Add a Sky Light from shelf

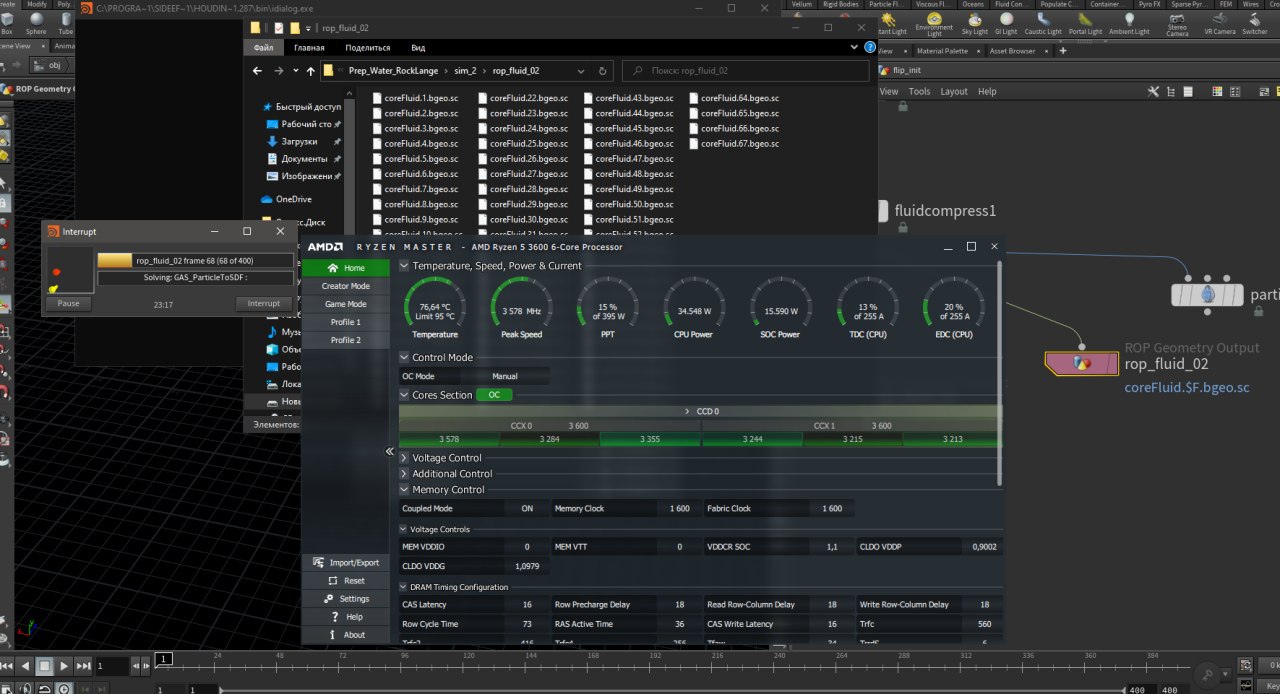(x=974, y=24)
